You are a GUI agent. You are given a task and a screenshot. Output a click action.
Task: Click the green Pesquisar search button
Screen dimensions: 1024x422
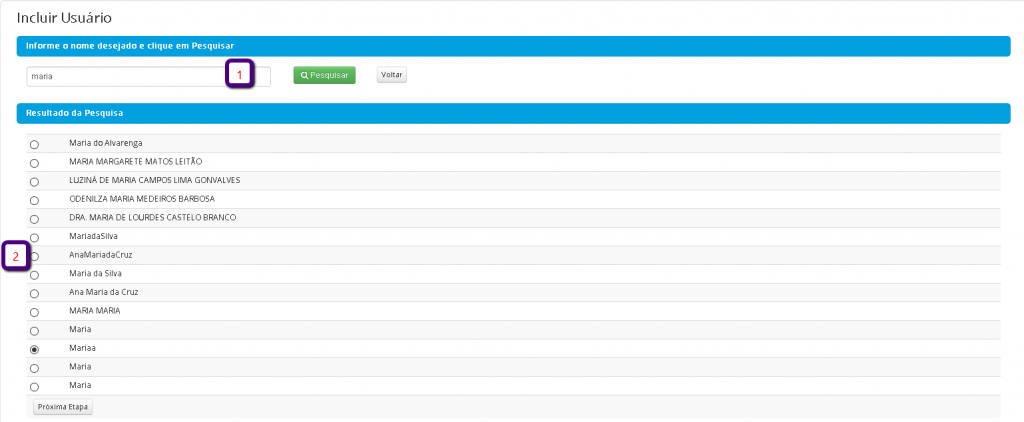(324, 75)
